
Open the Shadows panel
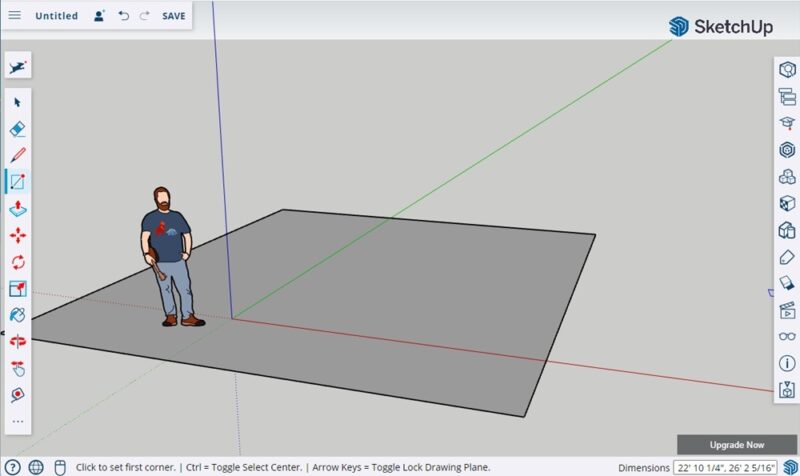point(787,283)
